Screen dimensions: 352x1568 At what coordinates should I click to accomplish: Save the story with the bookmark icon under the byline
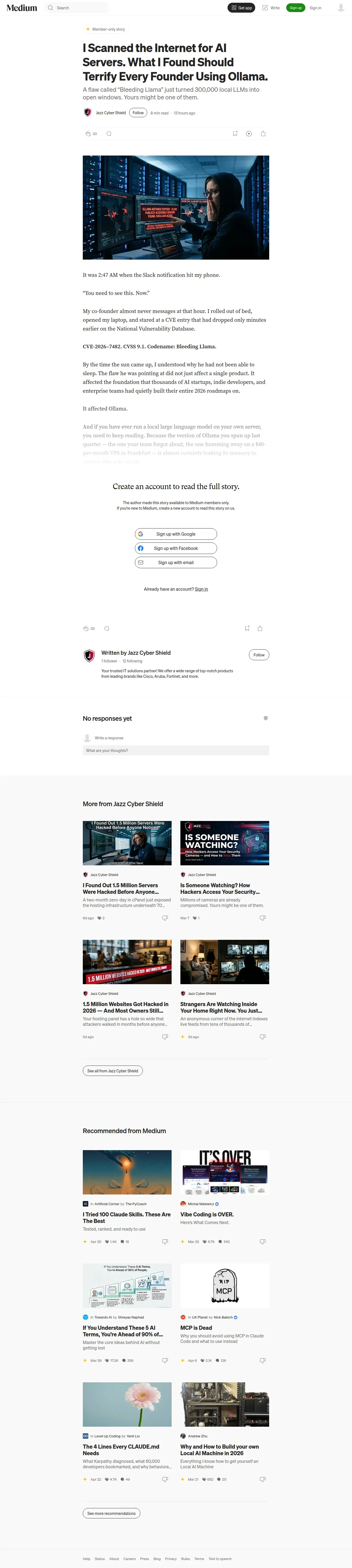coord(235,134)
